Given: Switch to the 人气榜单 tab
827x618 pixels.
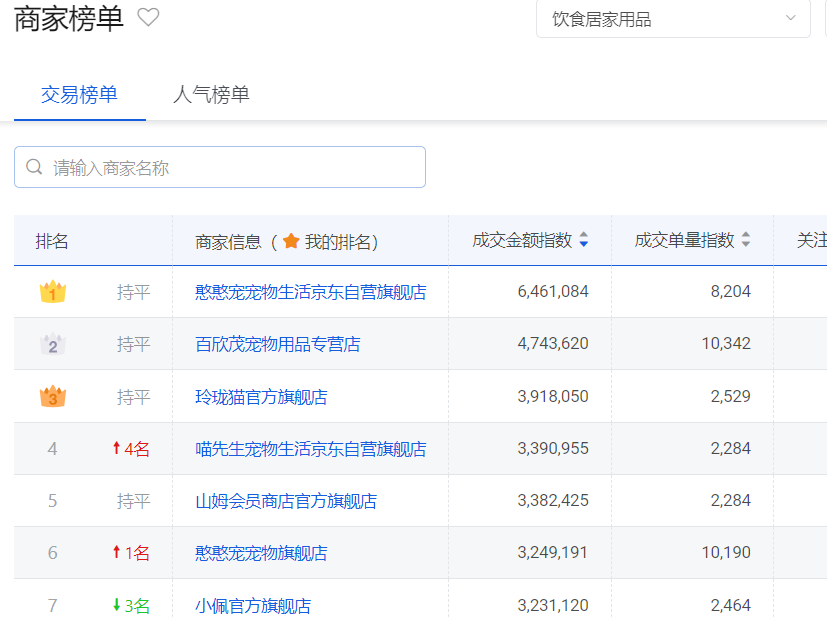Looking at the screenshot, I should click(211, 95).
